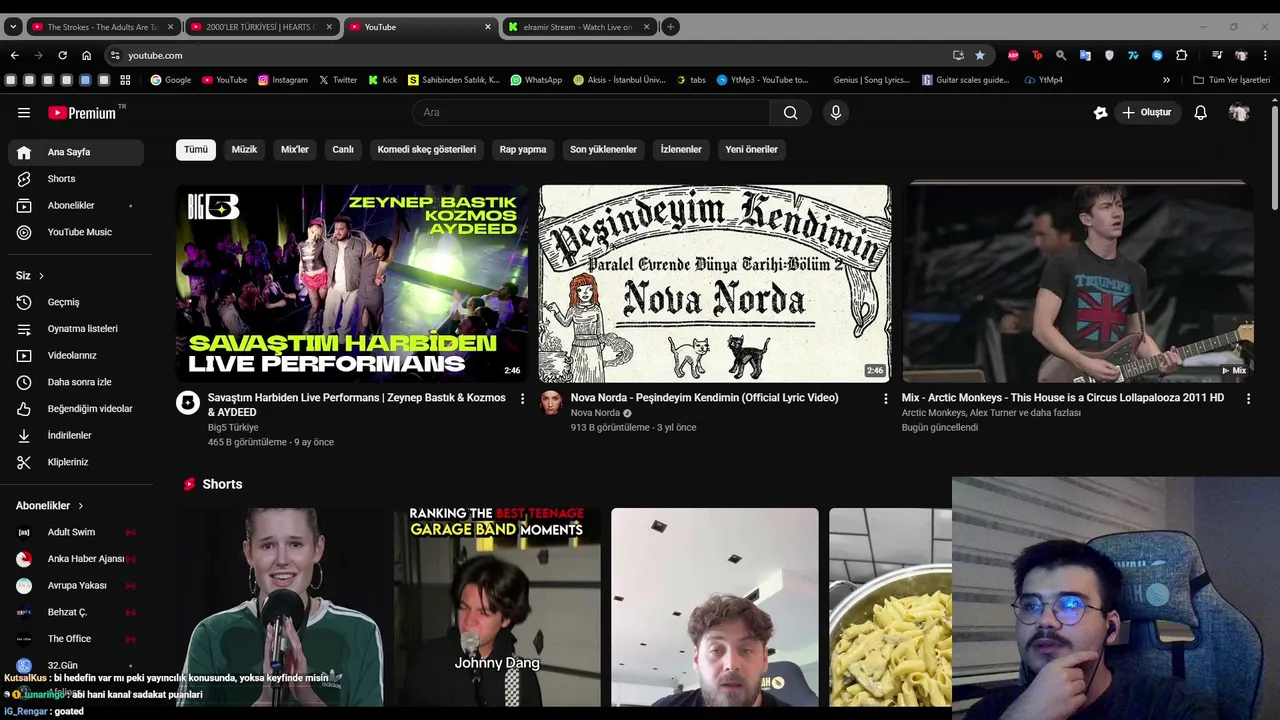Go to Ana Sayfa home
Viewport: 1280px width, 720px height.
click(76, 152)
